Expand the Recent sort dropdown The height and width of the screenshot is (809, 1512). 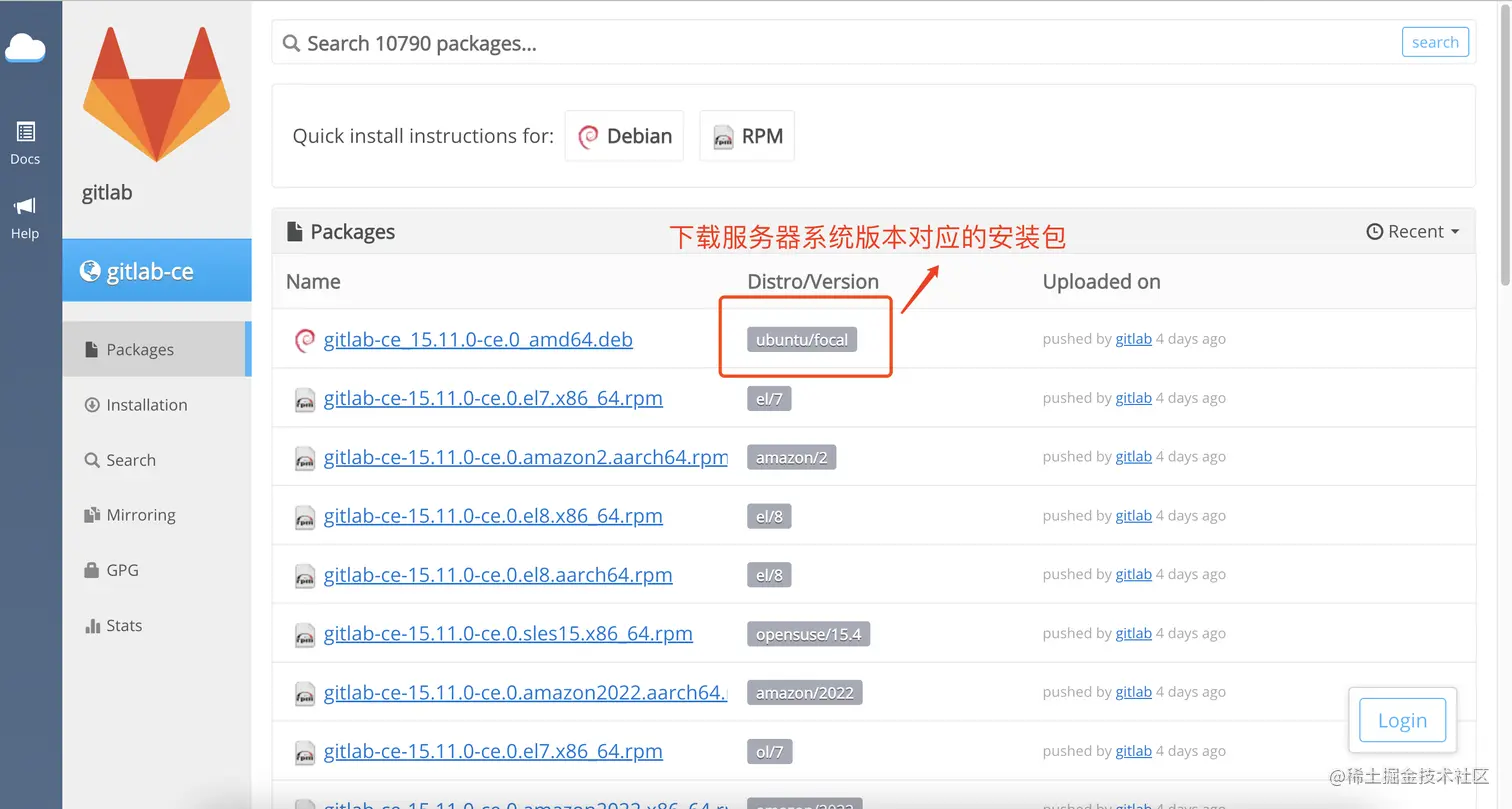pos(1413,231)
